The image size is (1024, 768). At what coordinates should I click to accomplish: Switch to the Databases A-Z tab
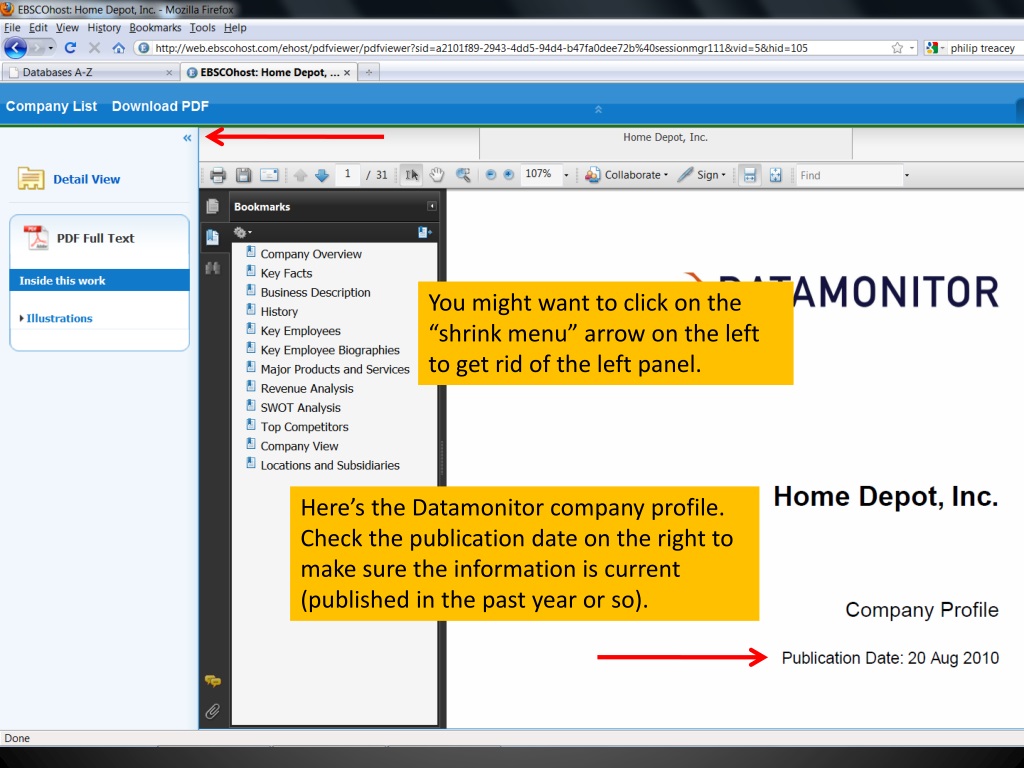90,72
